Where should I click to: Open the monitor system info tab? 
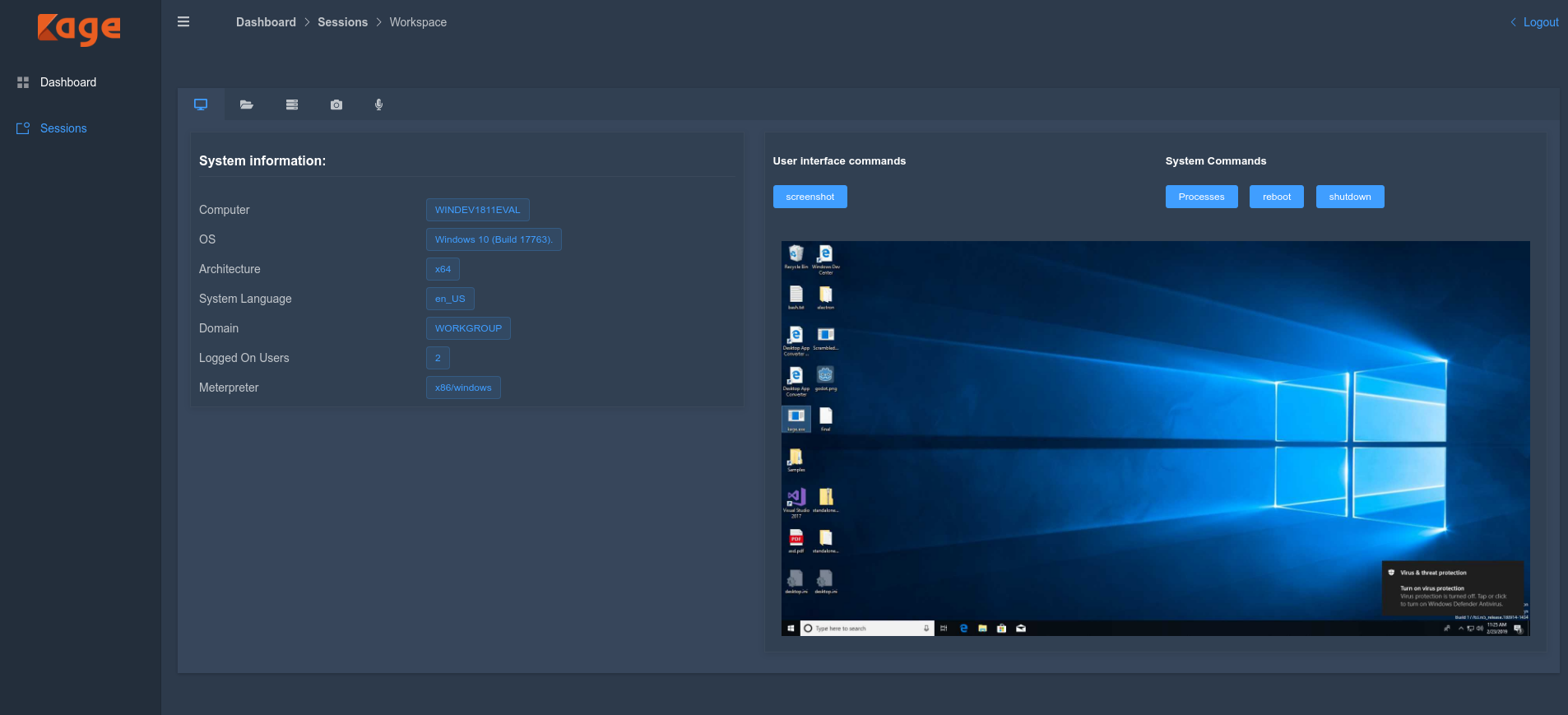pyautogui.click(x=201, y=104)
